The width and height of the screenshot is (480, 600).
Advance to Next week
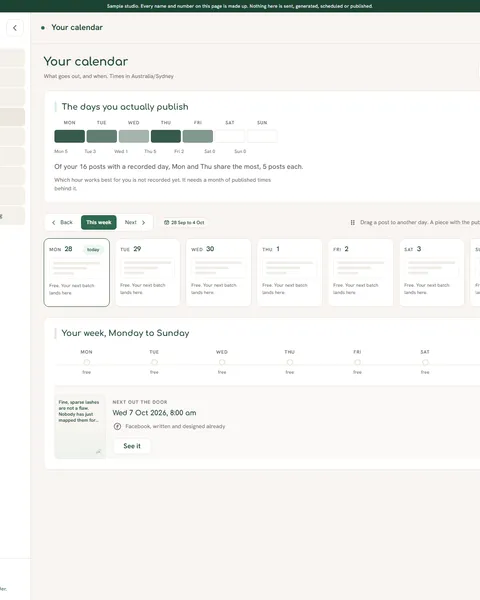[x=135, y=222]
